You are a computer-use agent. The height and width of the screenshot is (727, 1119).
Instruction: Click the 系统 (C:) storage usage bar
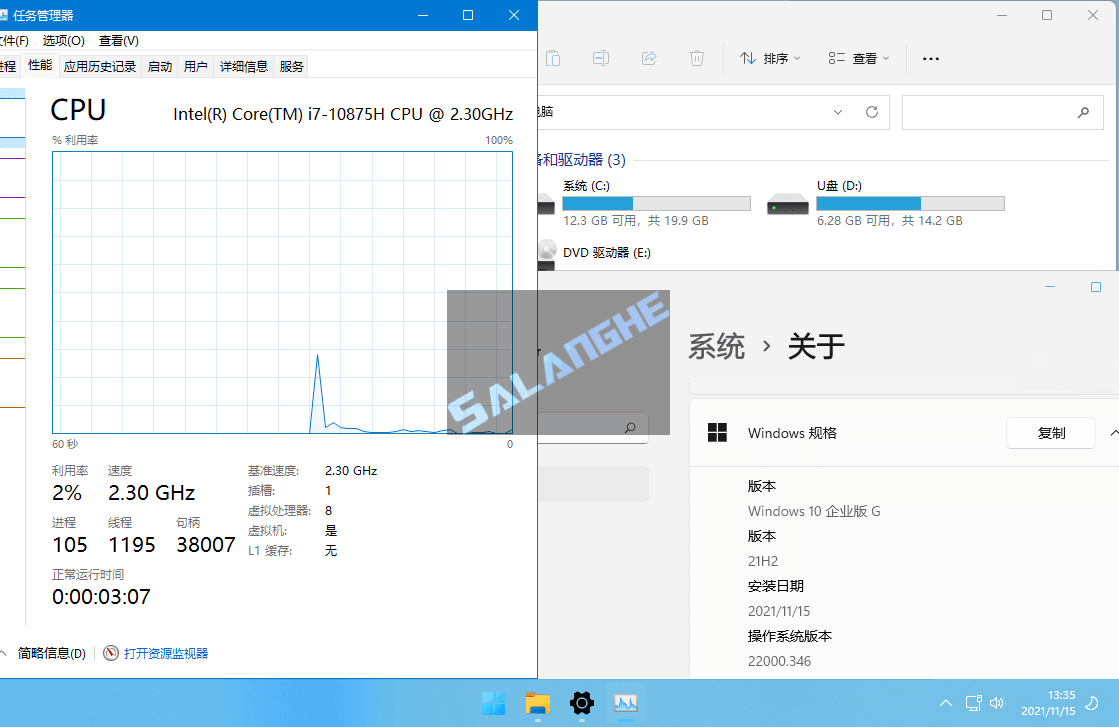(657, 203)
